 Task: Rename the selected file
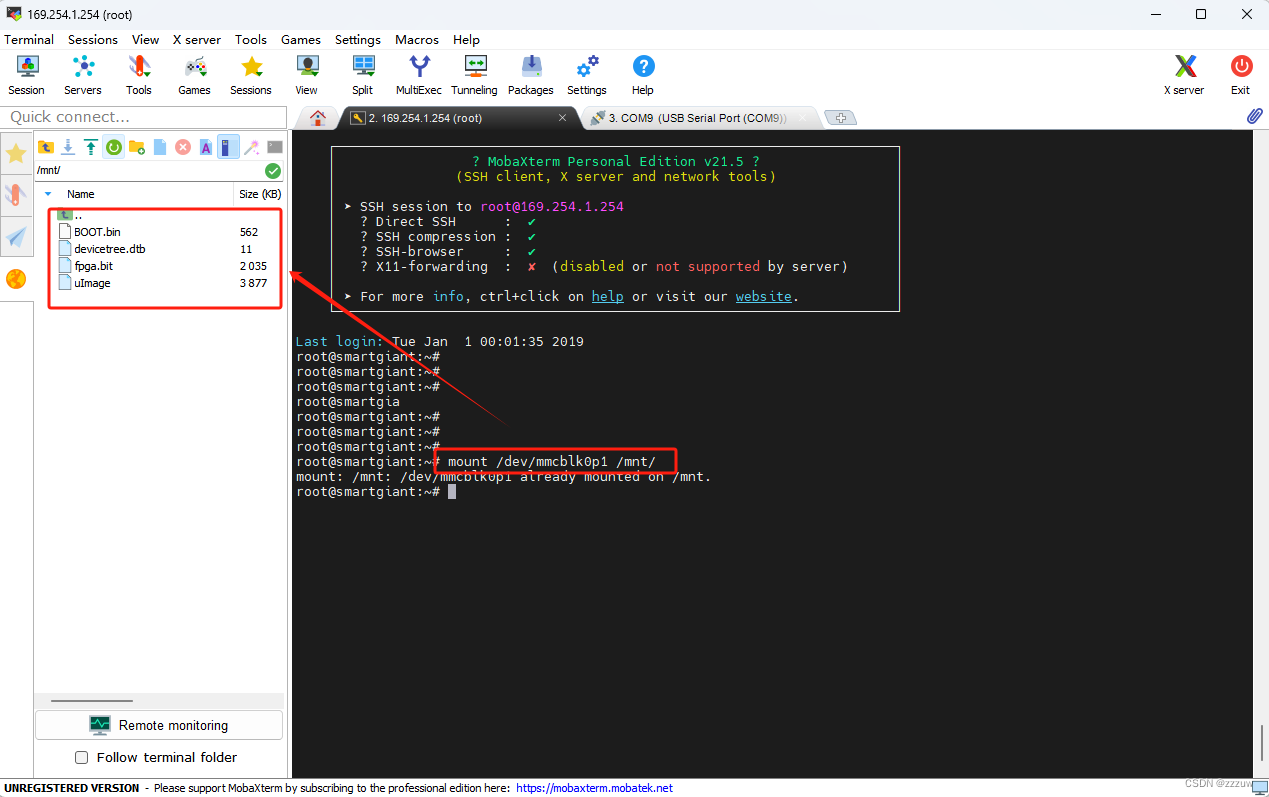click(204, 146)
